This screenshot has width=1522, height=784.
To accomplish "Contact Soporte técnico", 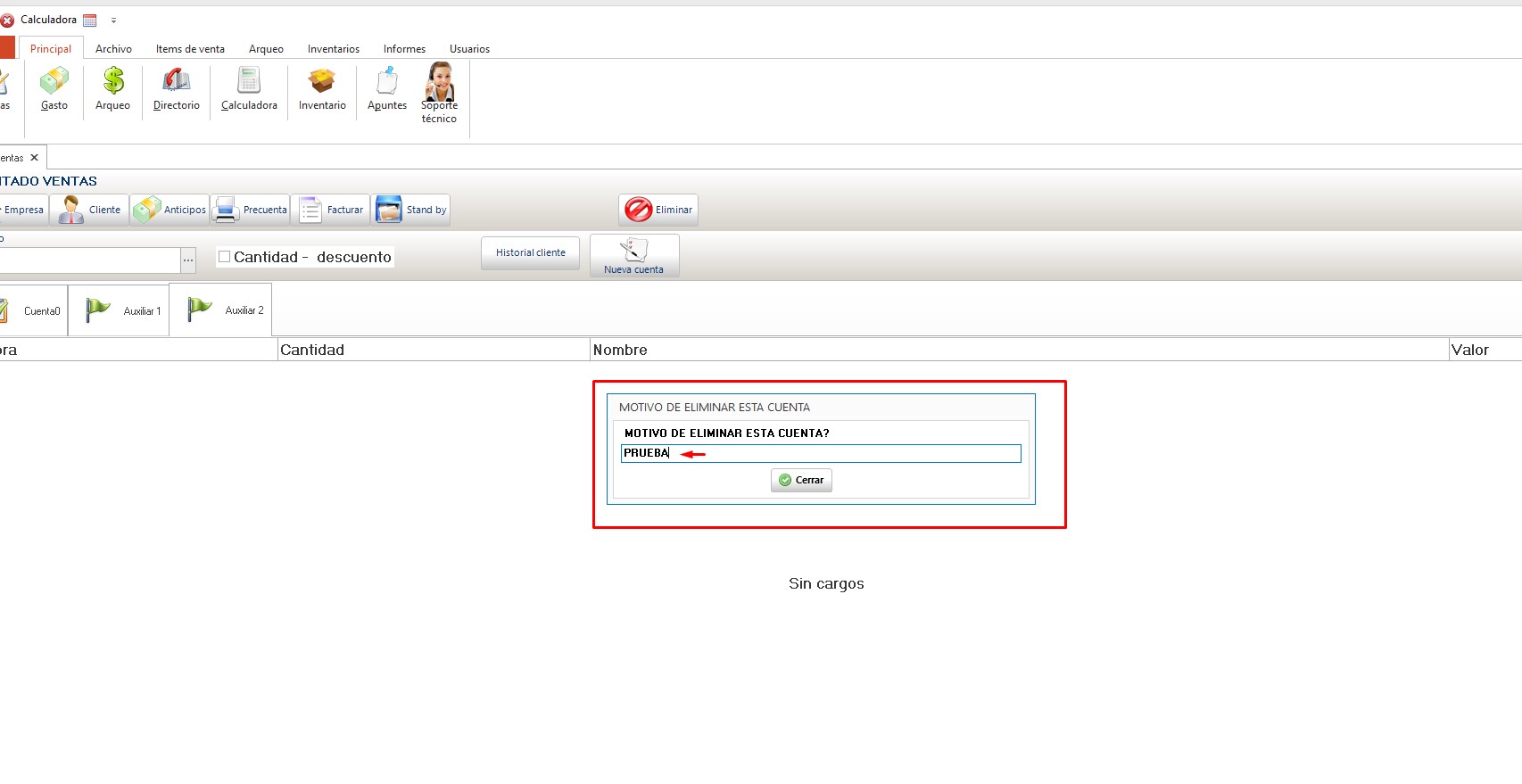I will [x=439, y=92].
